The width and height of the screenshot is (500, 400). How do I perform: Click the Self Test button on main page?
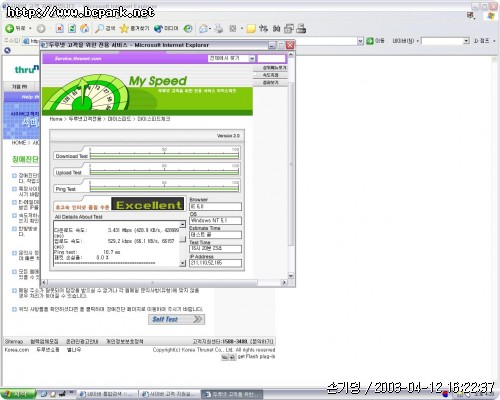pos(176,319)
